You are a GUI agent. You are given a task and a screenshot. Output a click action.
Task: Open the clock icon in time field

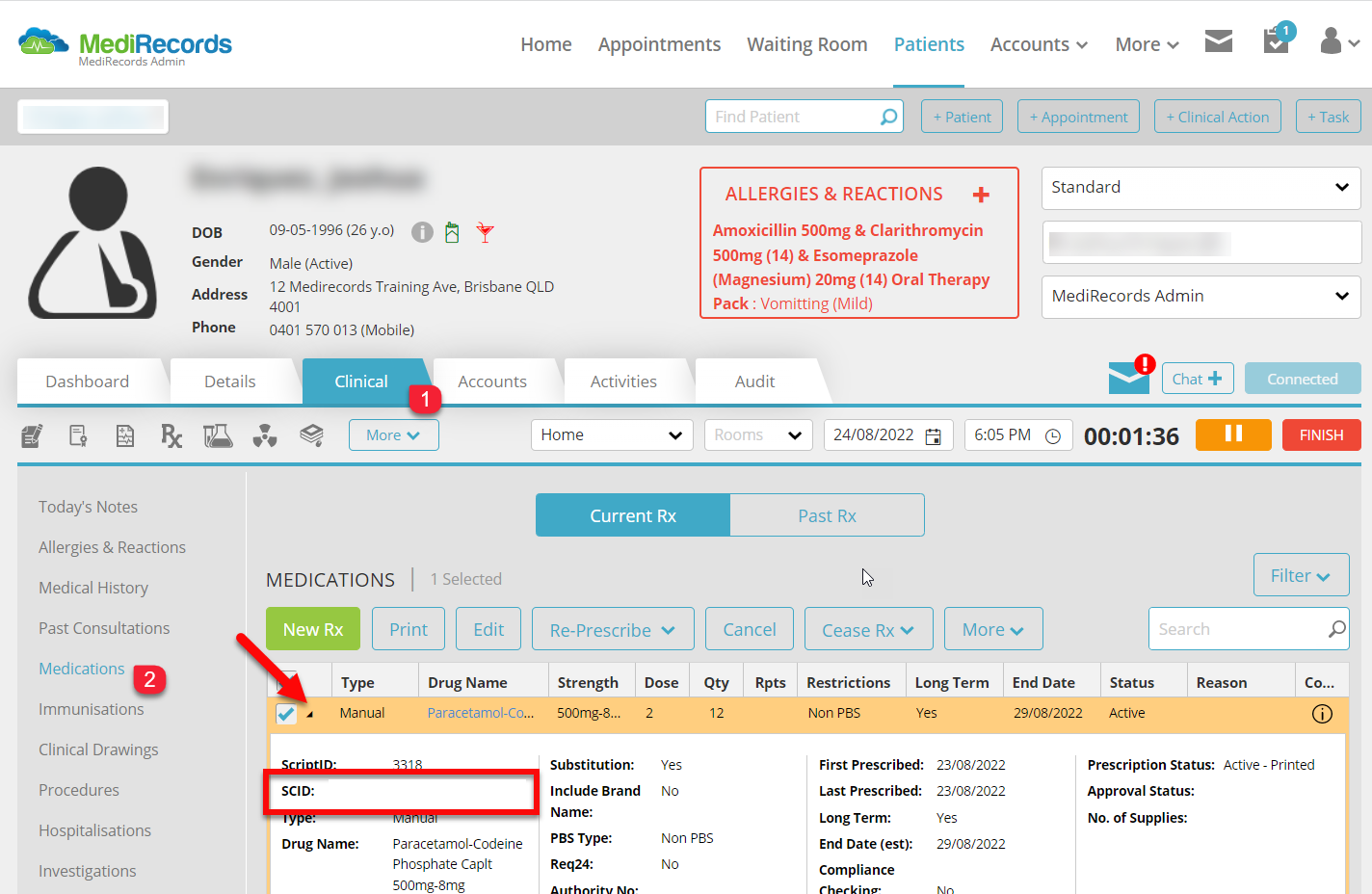point(1053,436)
